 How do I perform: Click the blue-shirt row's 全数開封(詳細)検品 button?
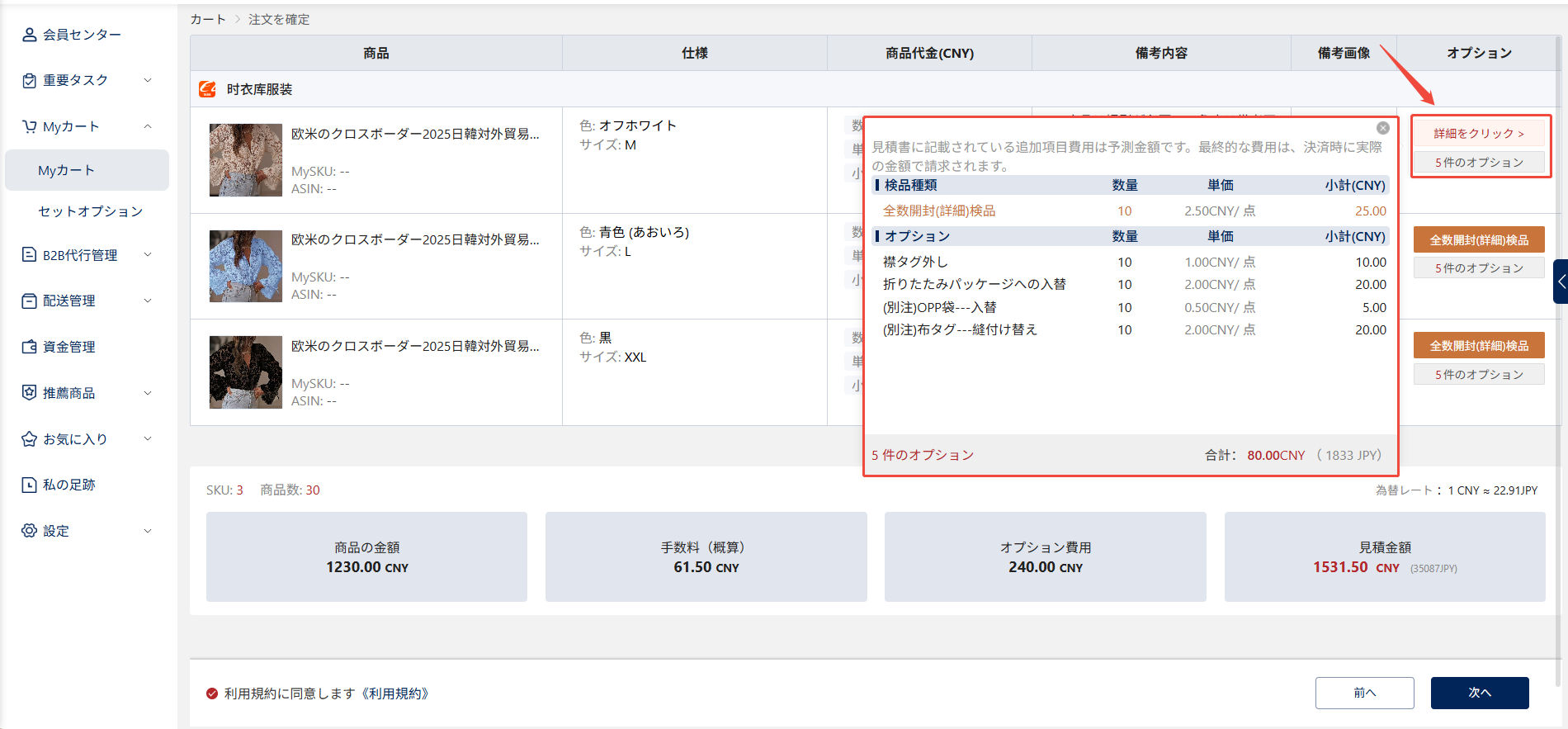coord(1479,239)
